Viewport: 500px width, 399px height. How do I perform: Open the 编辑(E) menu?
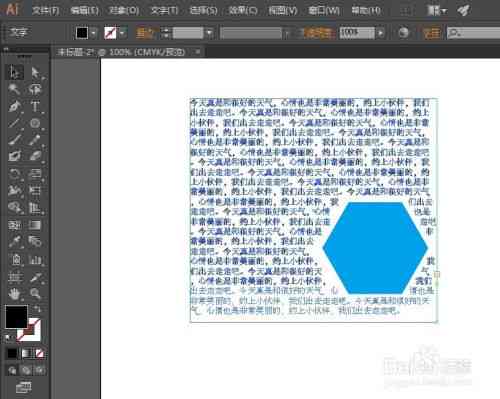click(84, 11)
